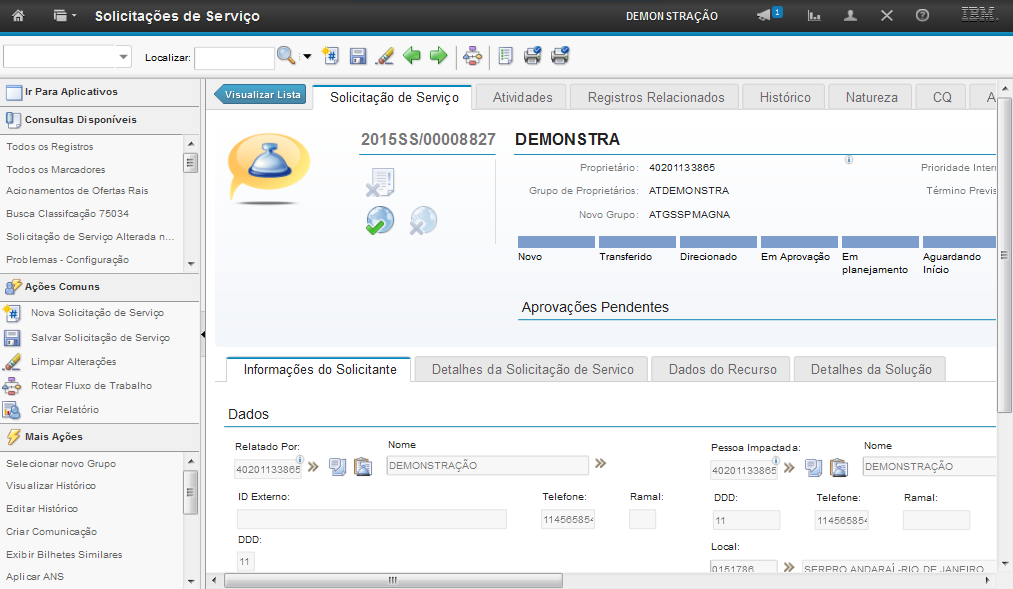Open detail menu chevron next to Relatado Por
Image resolution: width=1013 pixels, height=589 pixels.
tap(313, 466)
